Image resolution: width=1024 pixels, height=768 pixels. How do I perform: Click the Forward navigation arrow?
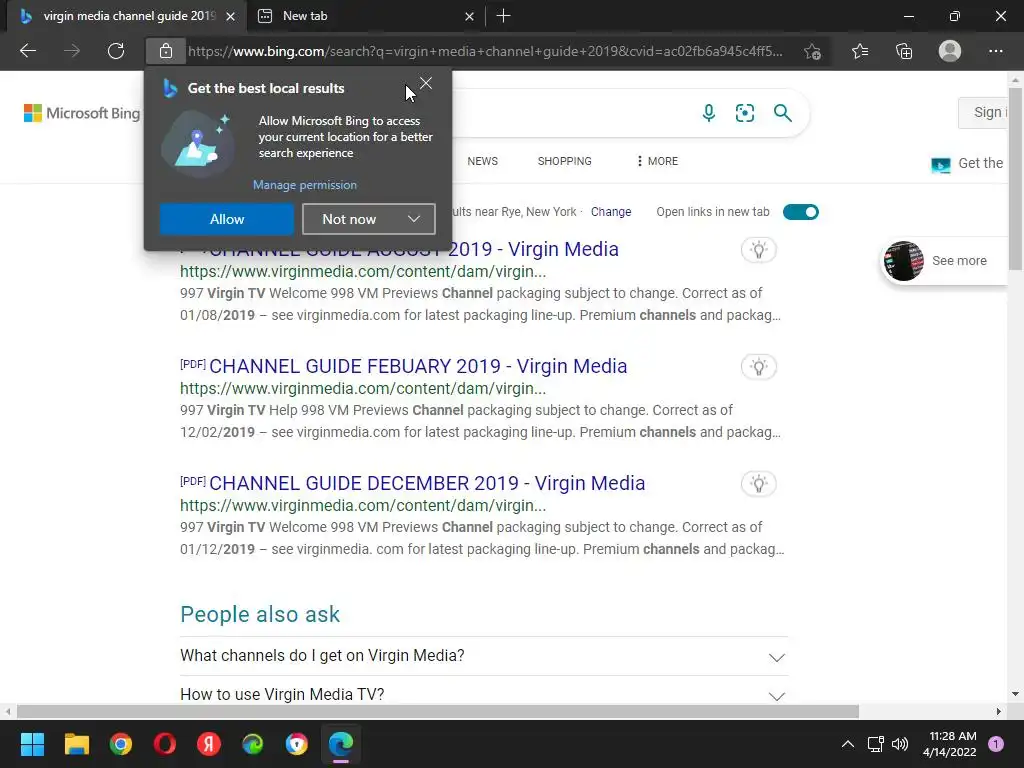(x=72, y=51)
